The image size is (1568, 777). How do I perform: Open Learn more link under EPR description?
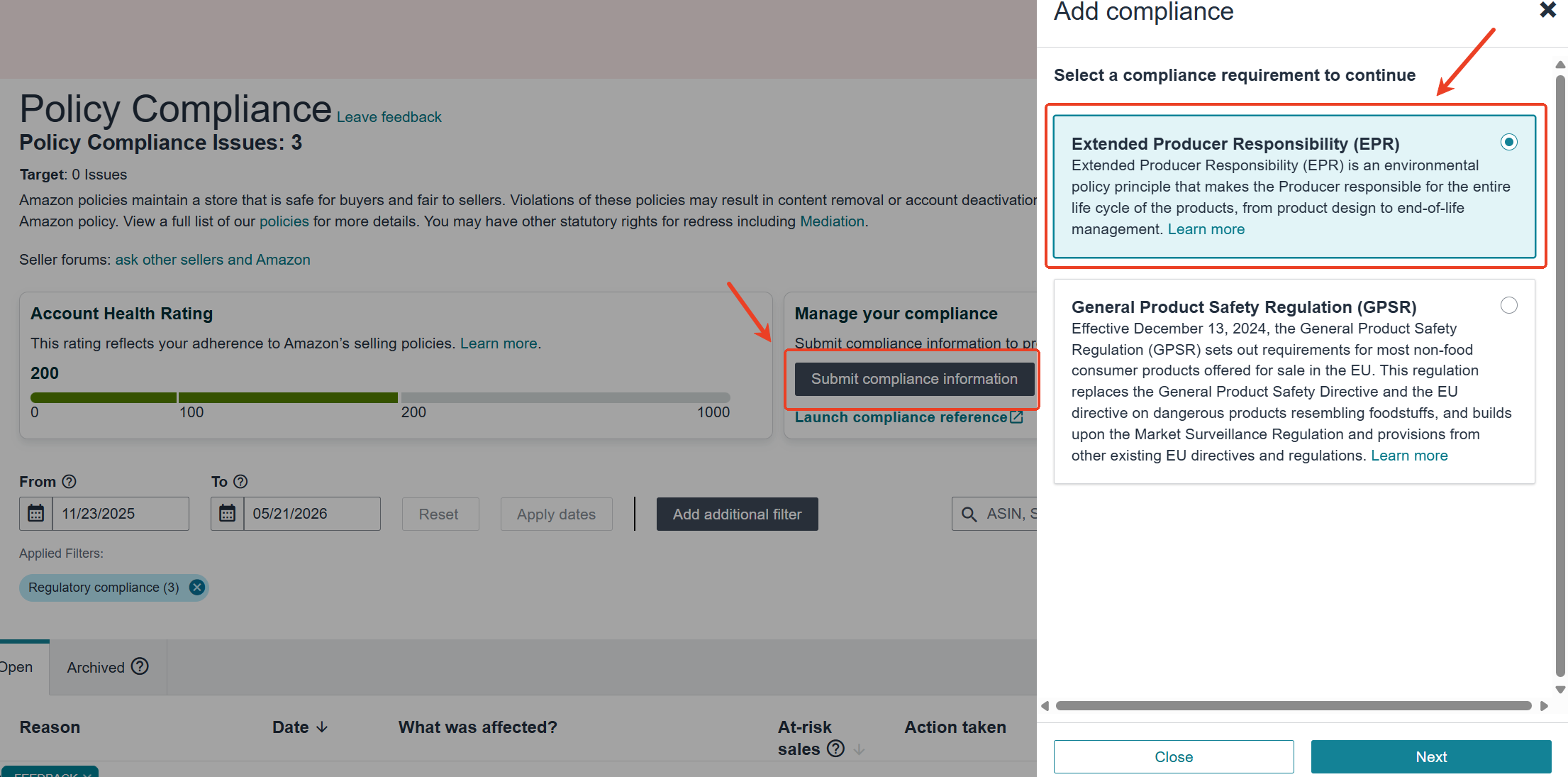point(1206,229)
